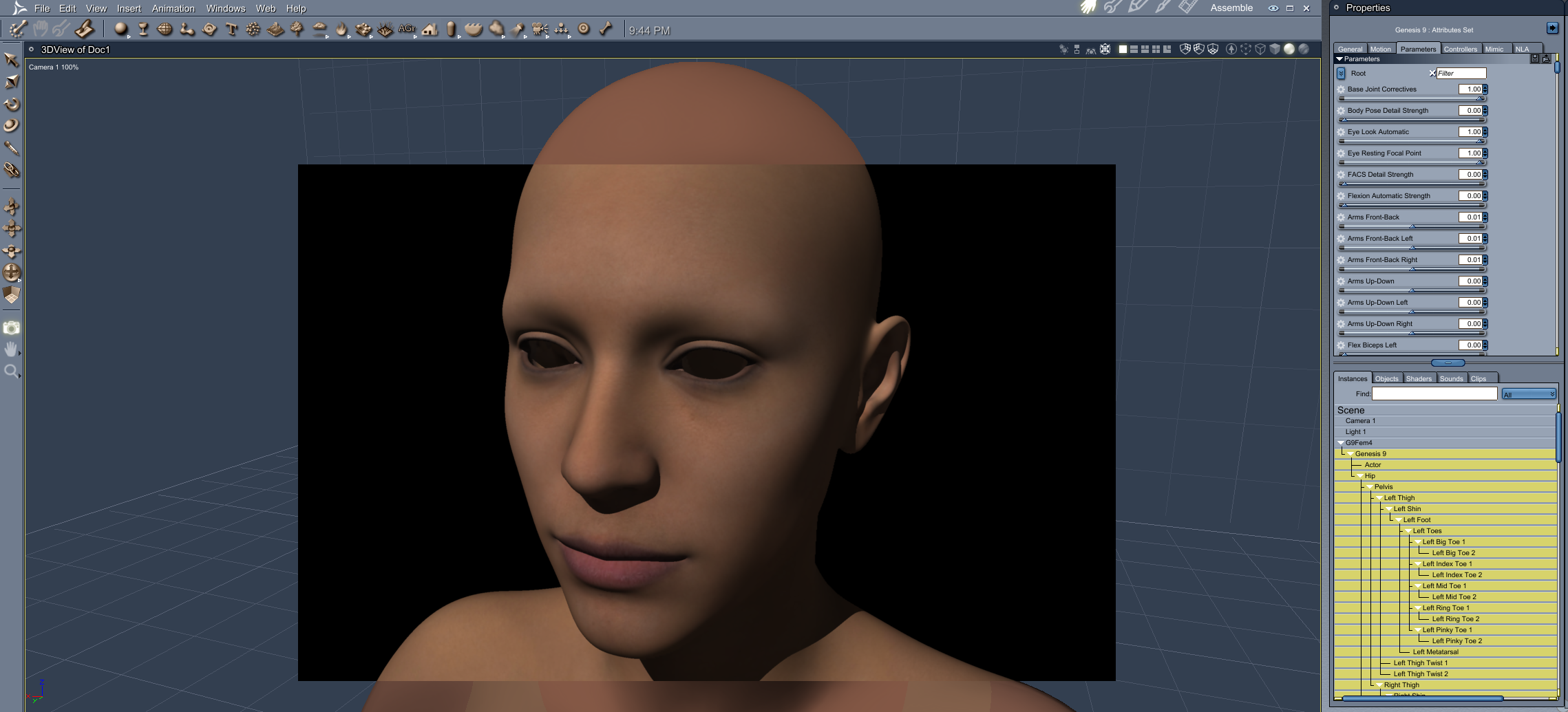Enable textured shaded display mode sphere

(x=1303, y=49)
